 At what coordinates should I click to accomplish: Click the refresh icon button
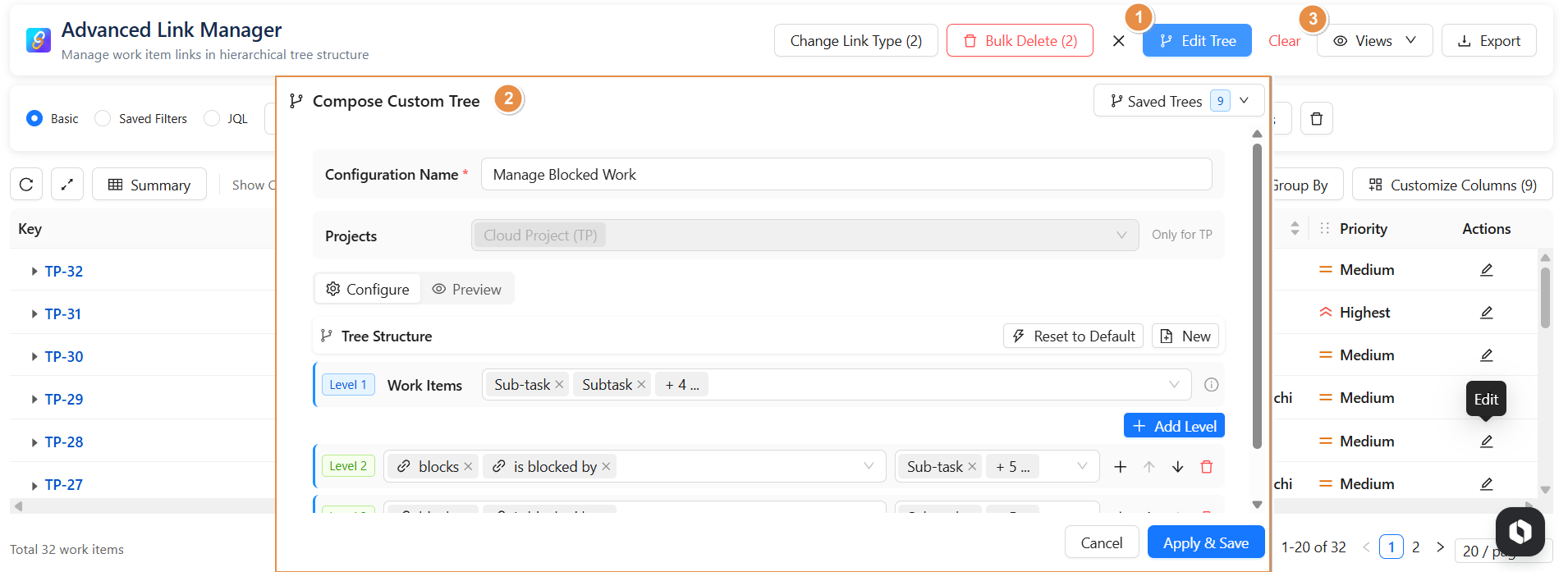(26, 185)
